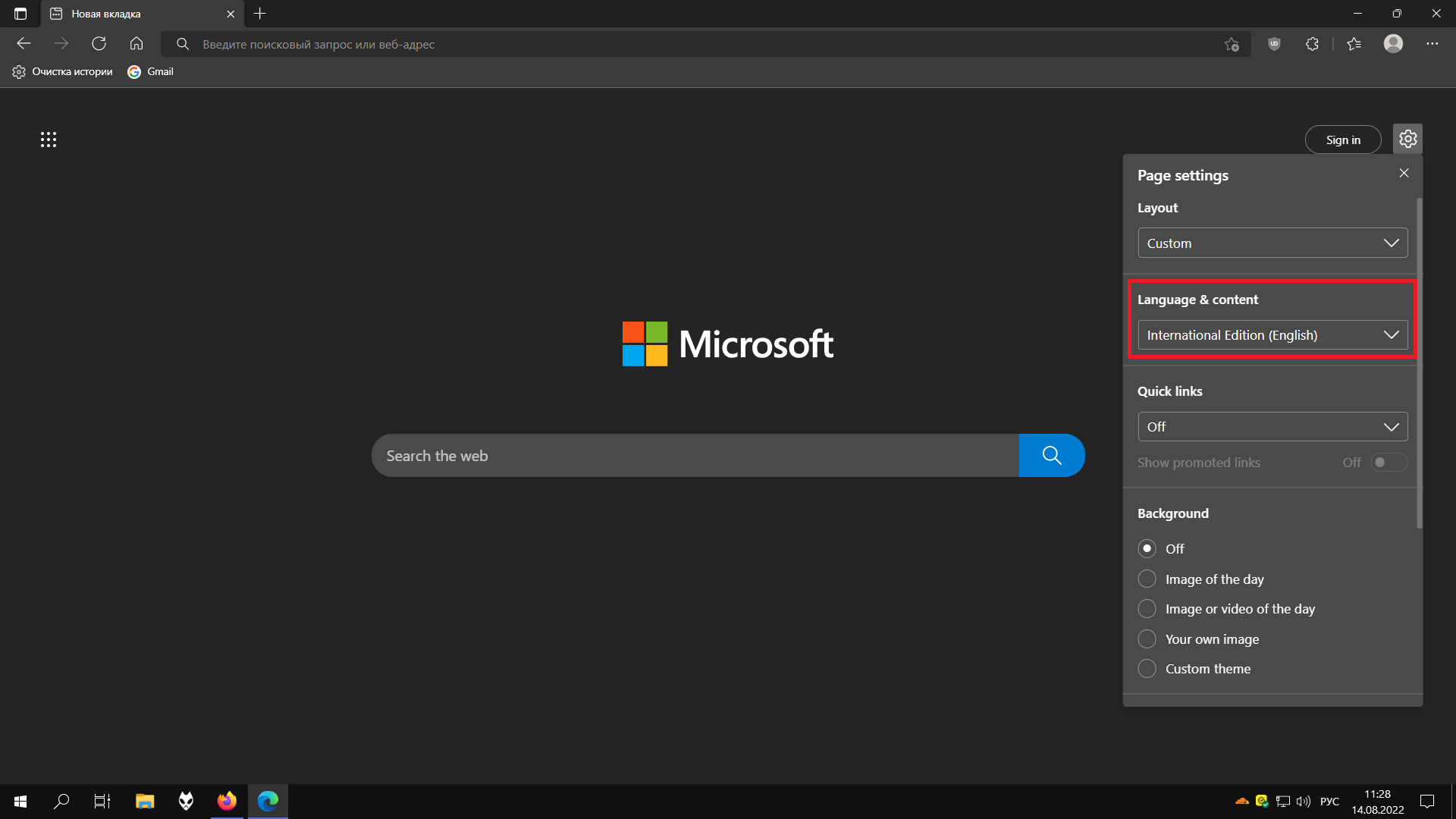This screenshot has width=1456, height=819.
Task: Open the Очистка истории bookmark
Action: [x=62, y=71]
